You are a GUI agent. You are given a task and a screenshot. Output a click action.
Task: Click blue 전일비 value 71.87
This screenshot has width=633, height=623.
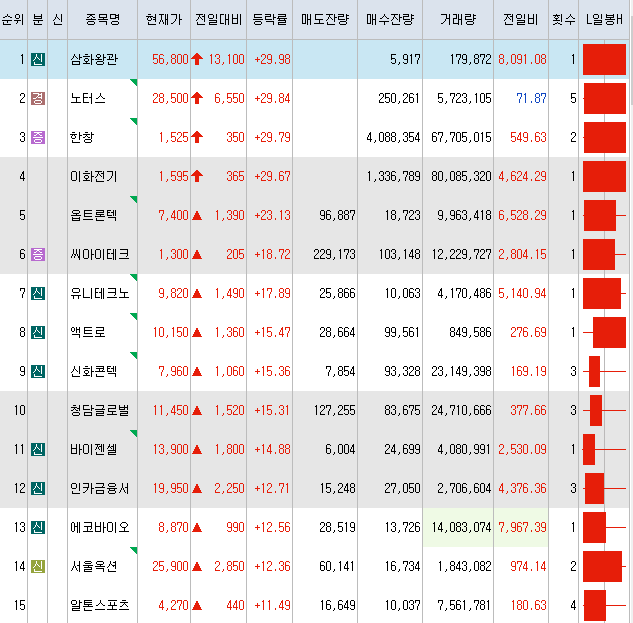tap(531, 99)
